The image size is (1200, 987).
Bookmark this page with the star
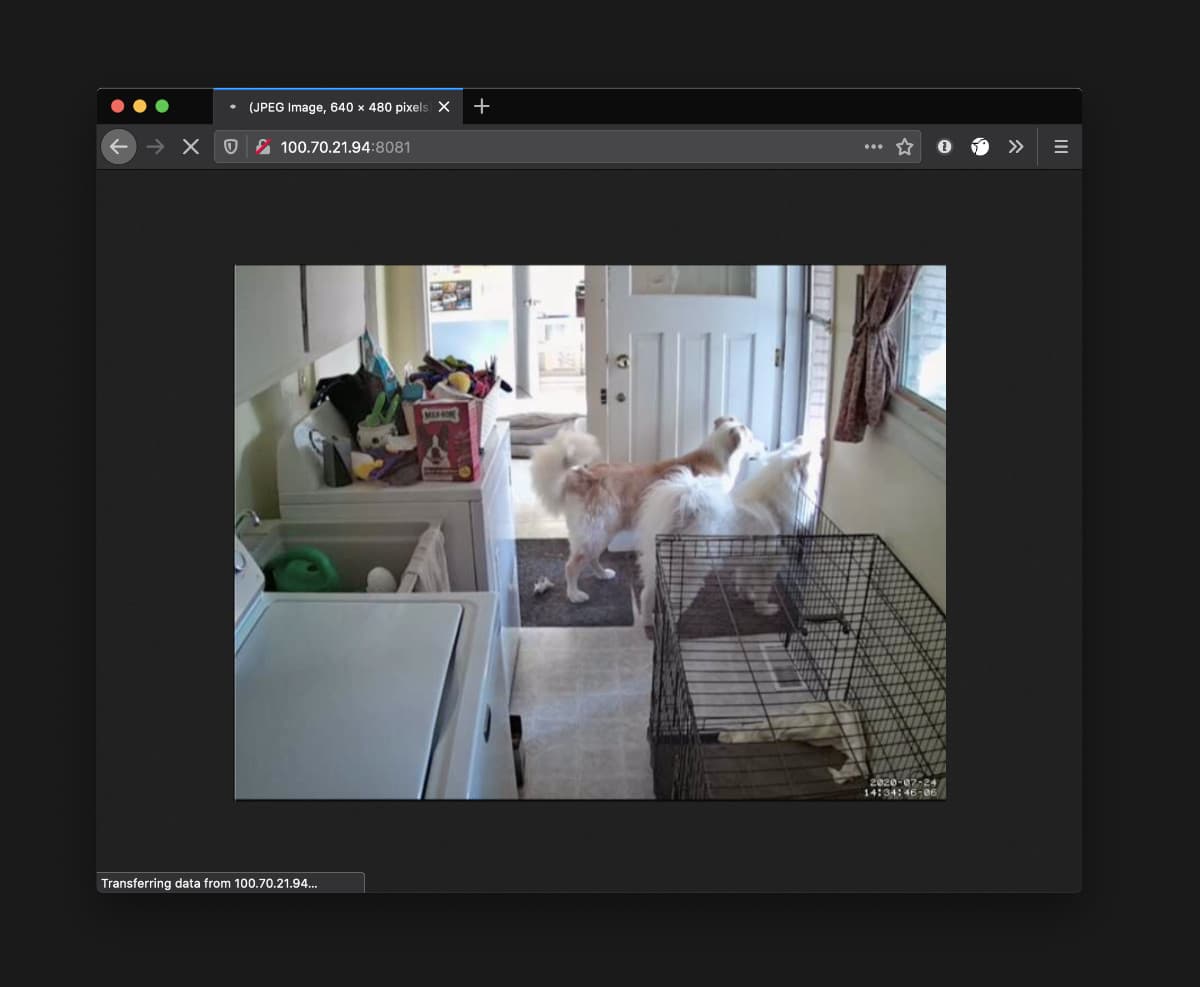tap(904, 146)
